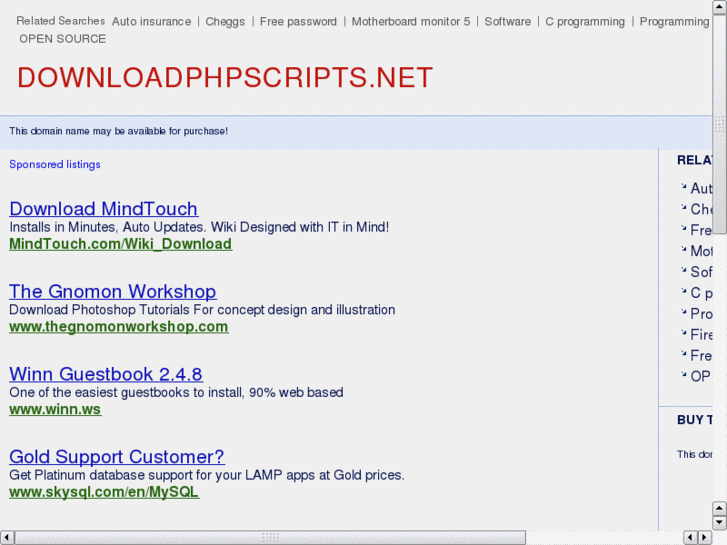Select Cheggs in the related searches bar
This screenshot has width=727, height=545.
point(225,22)
